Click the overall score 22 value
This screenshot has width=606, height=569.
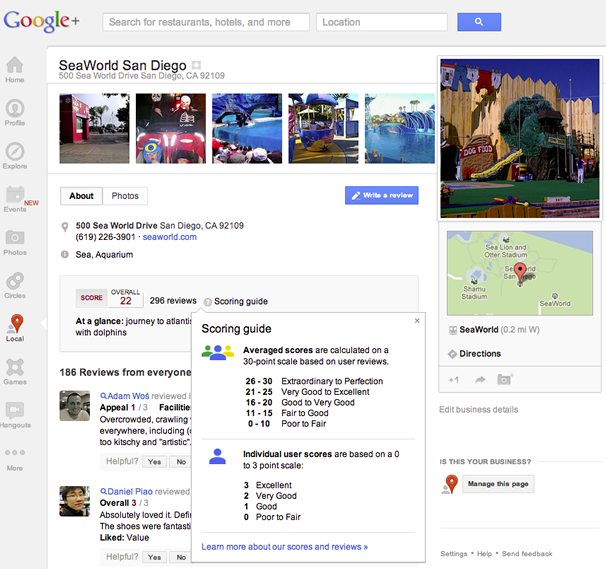[126, 301]
